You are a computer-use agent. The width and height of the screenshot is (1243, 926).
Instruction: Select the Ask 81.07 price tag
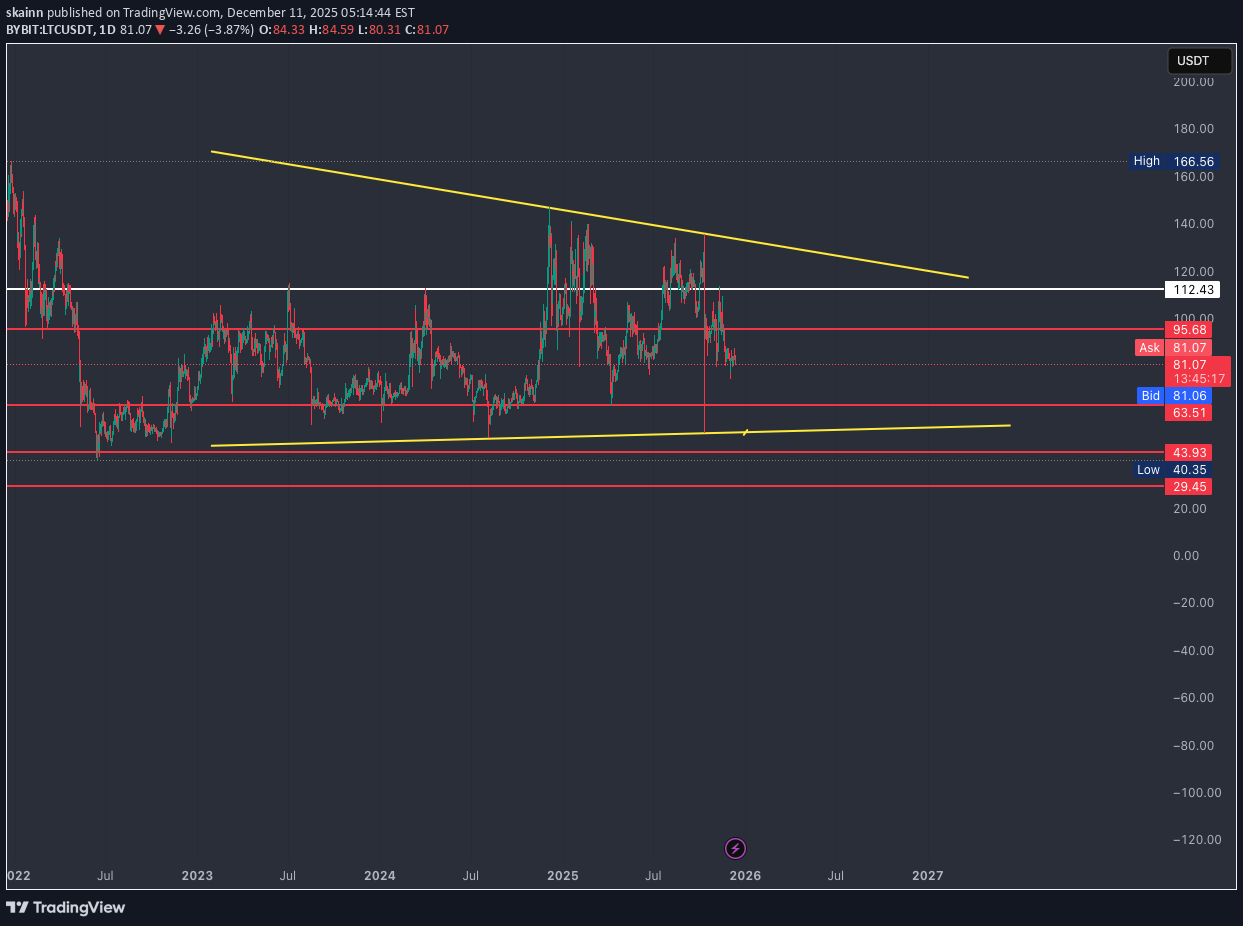point(1173,347)
